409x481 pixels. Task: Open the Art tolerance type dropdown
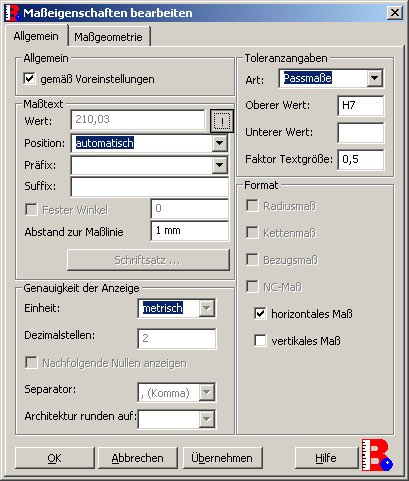point(375,78)
